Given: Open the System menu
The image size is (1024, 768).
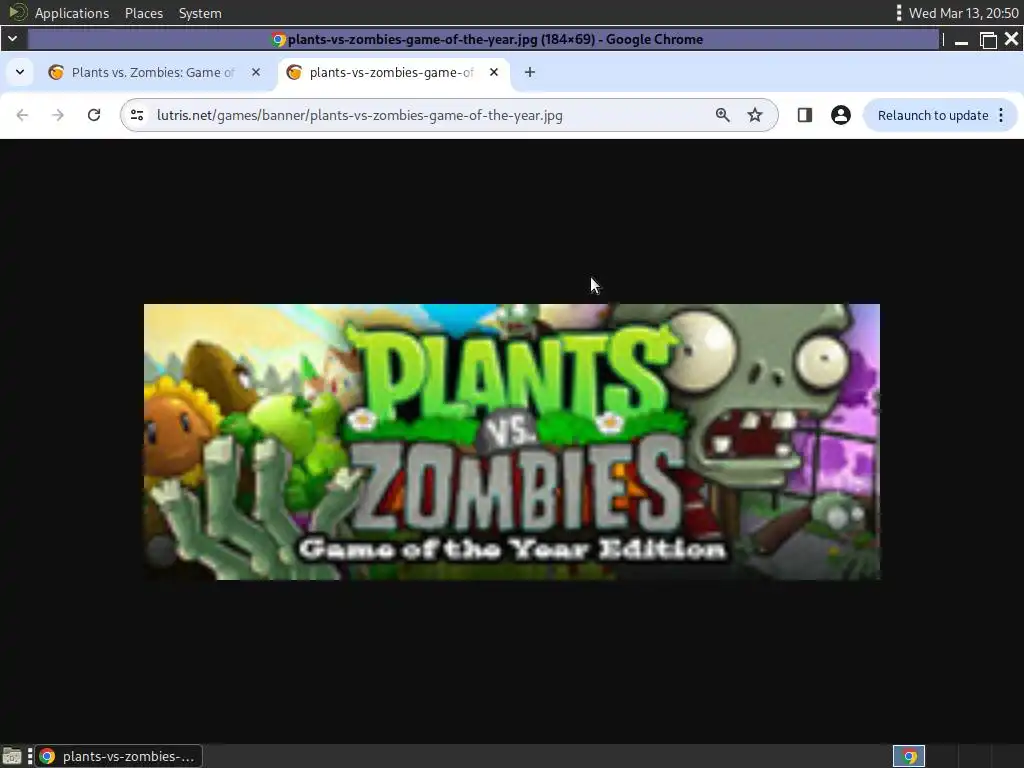Looking at the screenshot, I should 200,13.
